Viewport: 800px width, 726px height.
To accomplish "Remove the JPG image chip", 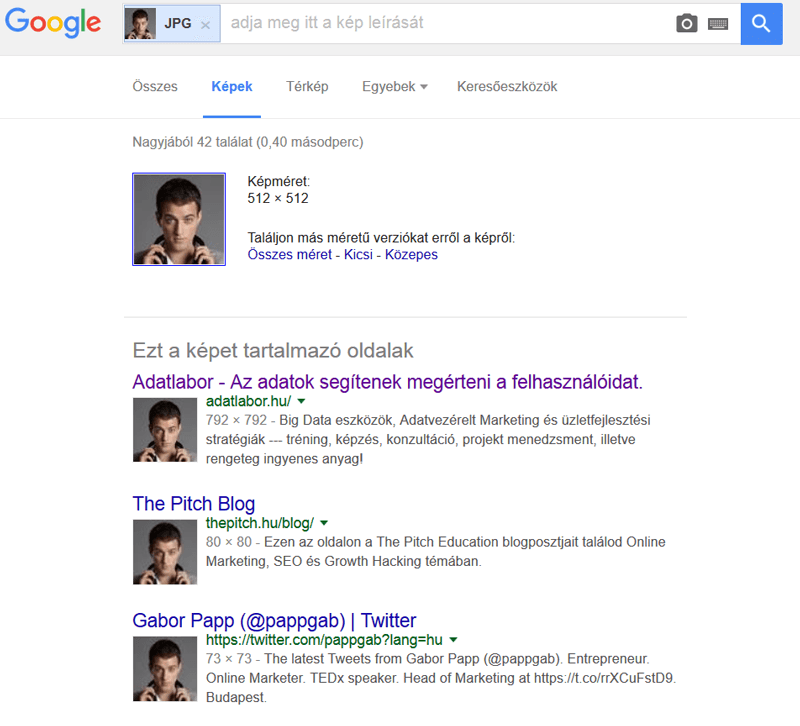I will pyautogui.click(x=205, y=24).
